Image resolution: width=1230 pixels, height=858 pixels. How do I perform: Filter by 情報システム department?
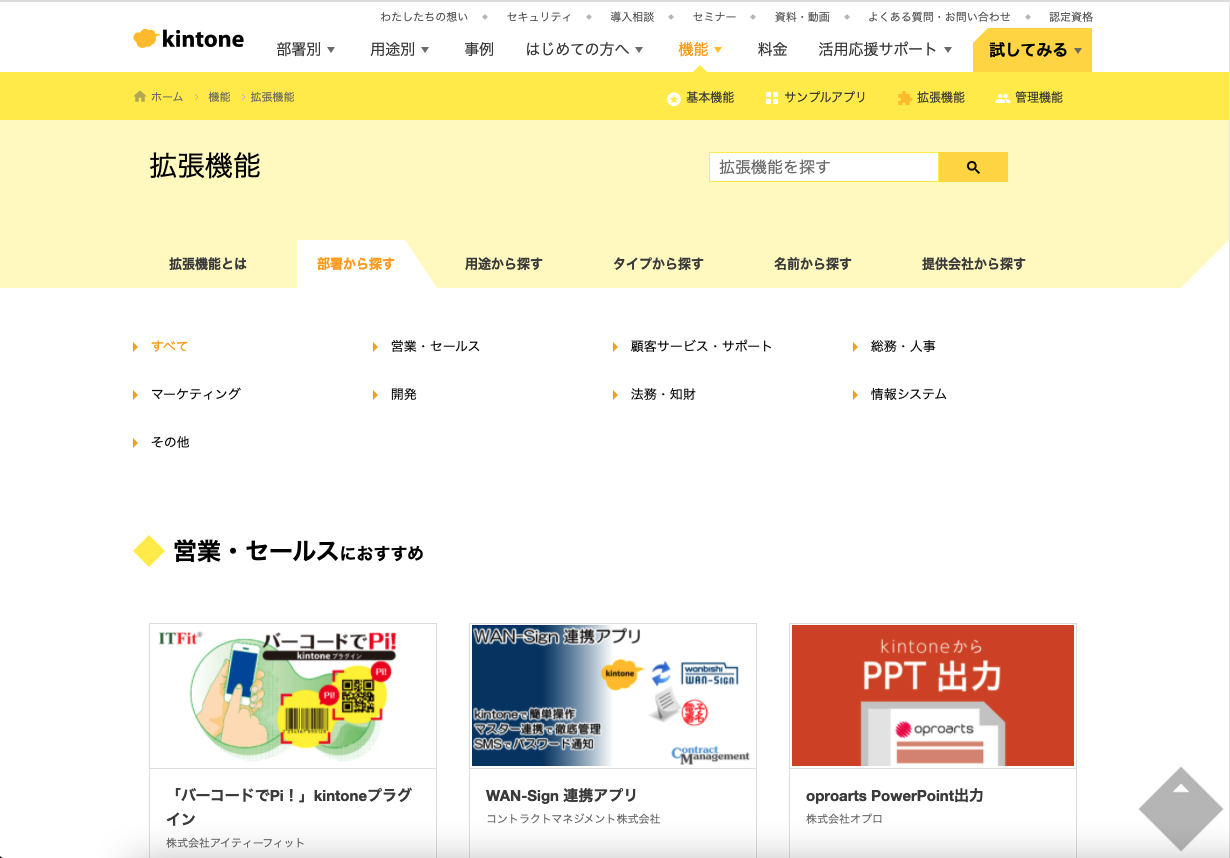908,394
